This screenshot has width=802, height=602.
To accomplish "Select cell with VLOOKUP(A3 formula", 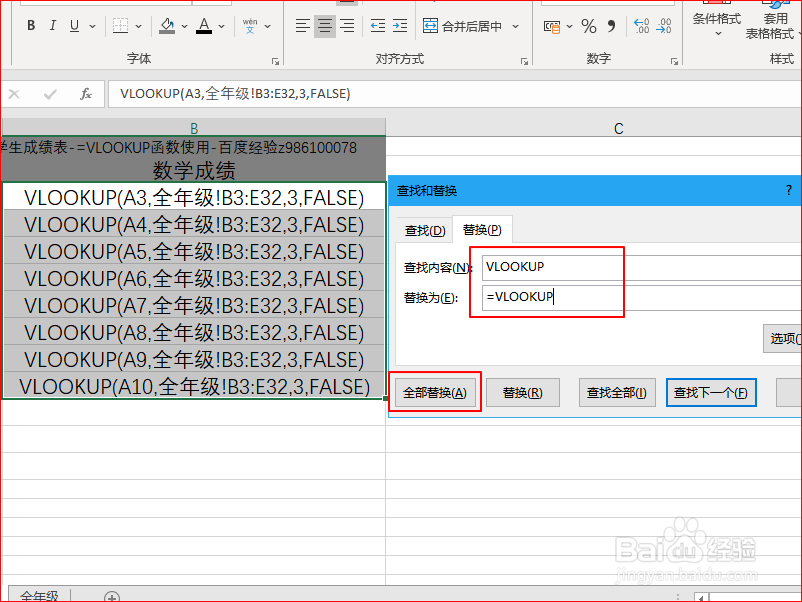I will [193, 197].
